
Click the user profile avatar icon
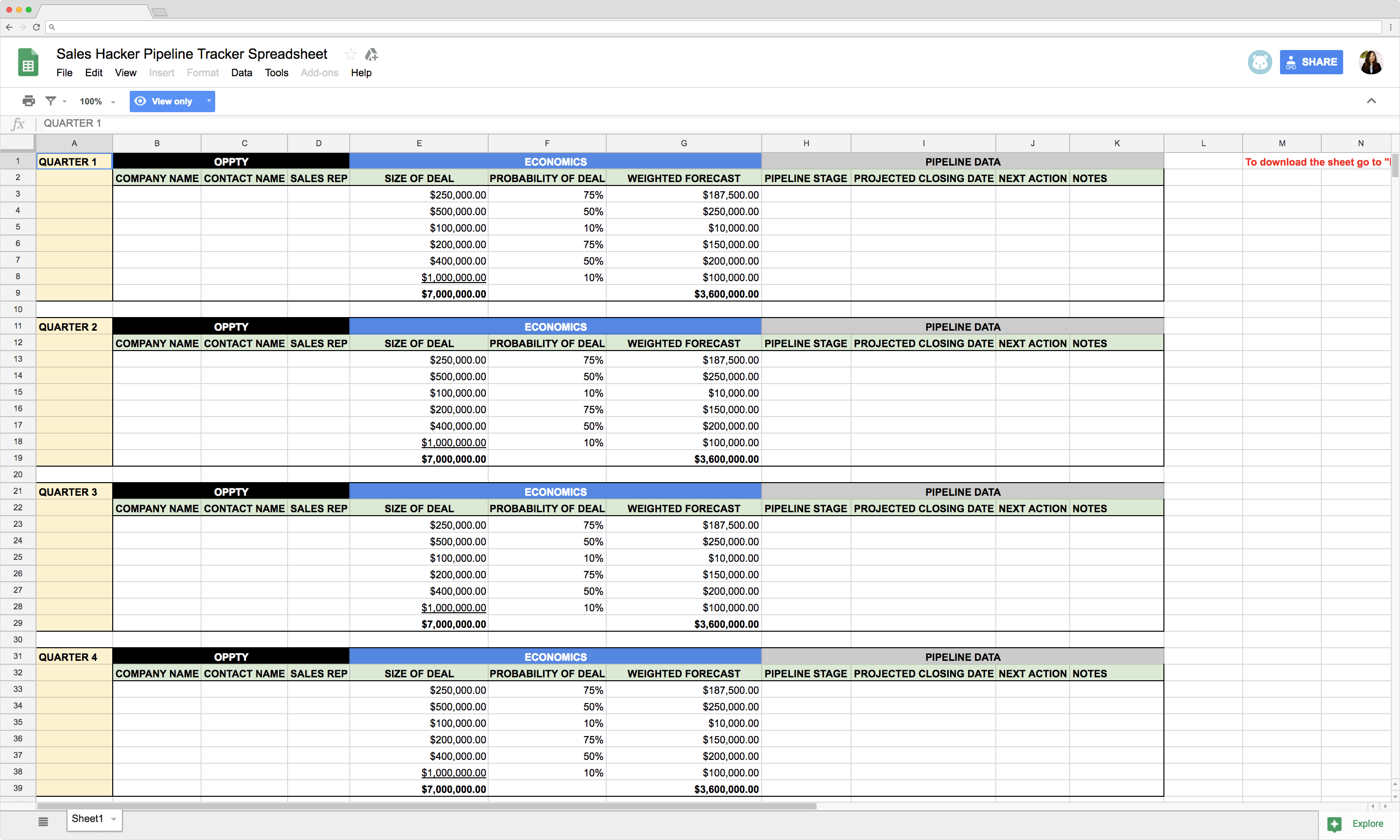coord(1371,61)
